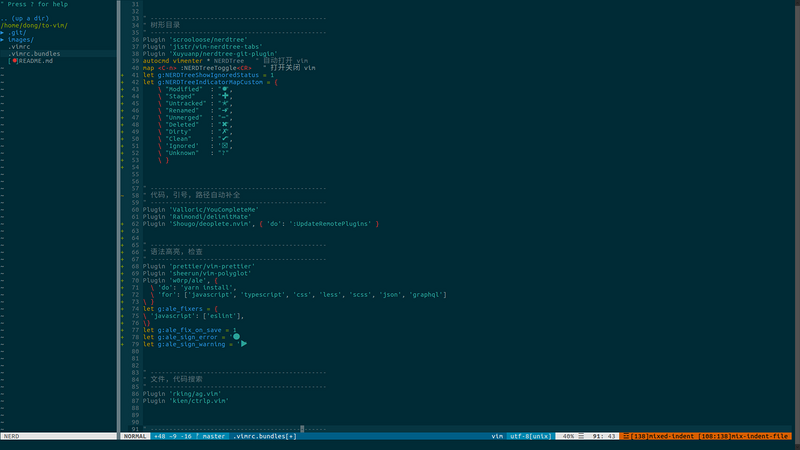Click 'graphql' in the line 72 list
This screenshot has height=450, width=800.
(x=427, y=295)
